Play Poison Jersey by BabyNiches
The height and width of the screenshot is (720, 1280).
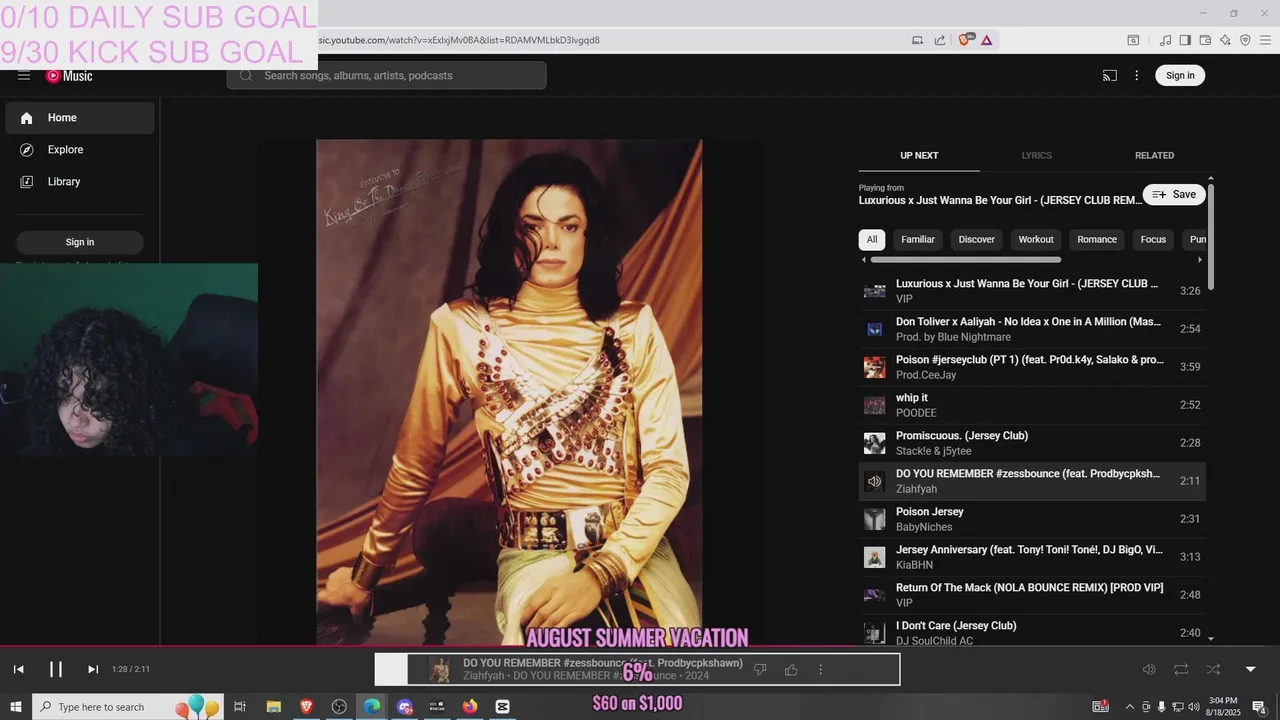tap(1032, 519)
